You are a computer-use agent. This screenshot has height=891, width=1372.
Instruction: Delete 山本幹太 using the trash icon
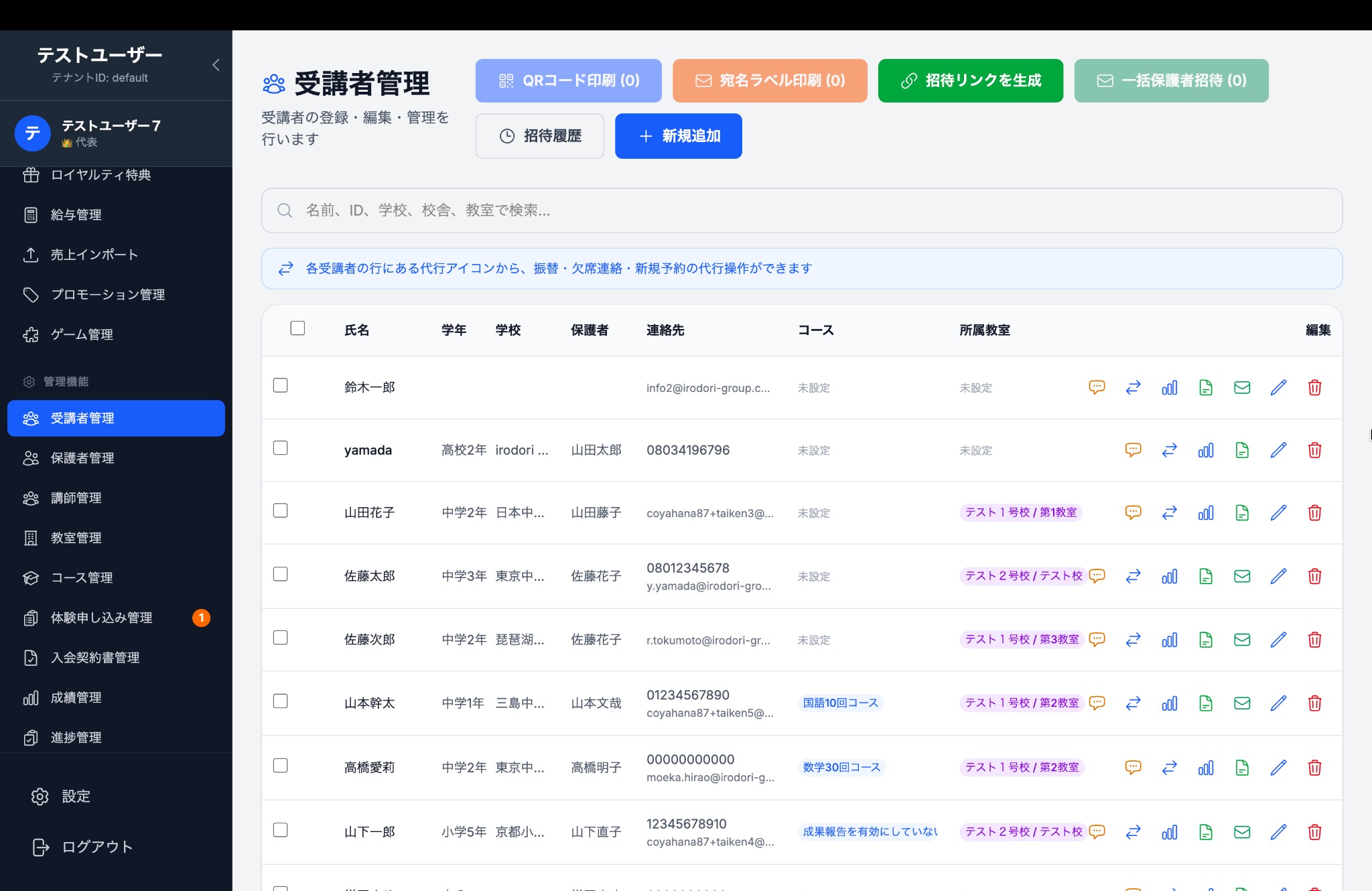tap(1314, 703)
